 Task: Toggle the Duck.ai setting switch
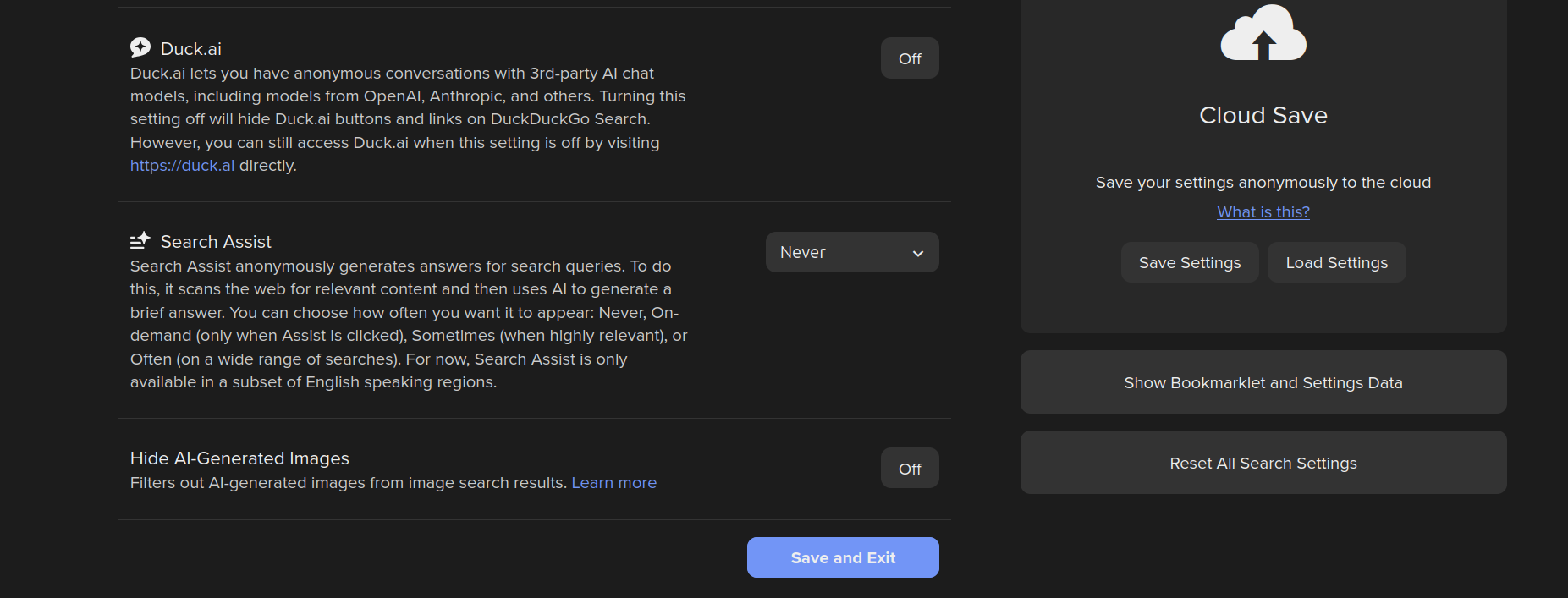click(910, 58)
